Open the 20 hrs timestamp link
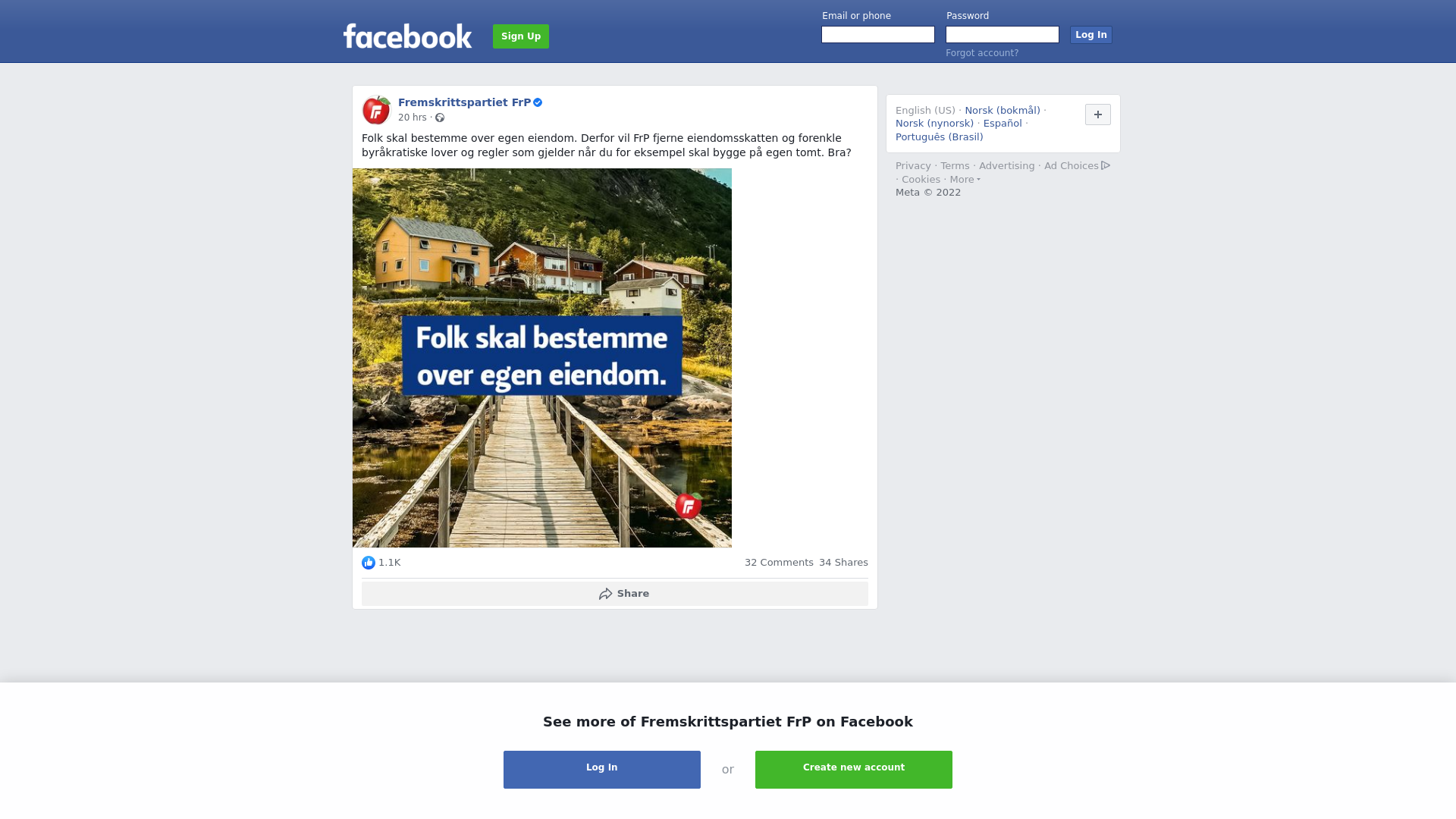Viewport: 1456px width, 819px height. [x=413, y=118]
